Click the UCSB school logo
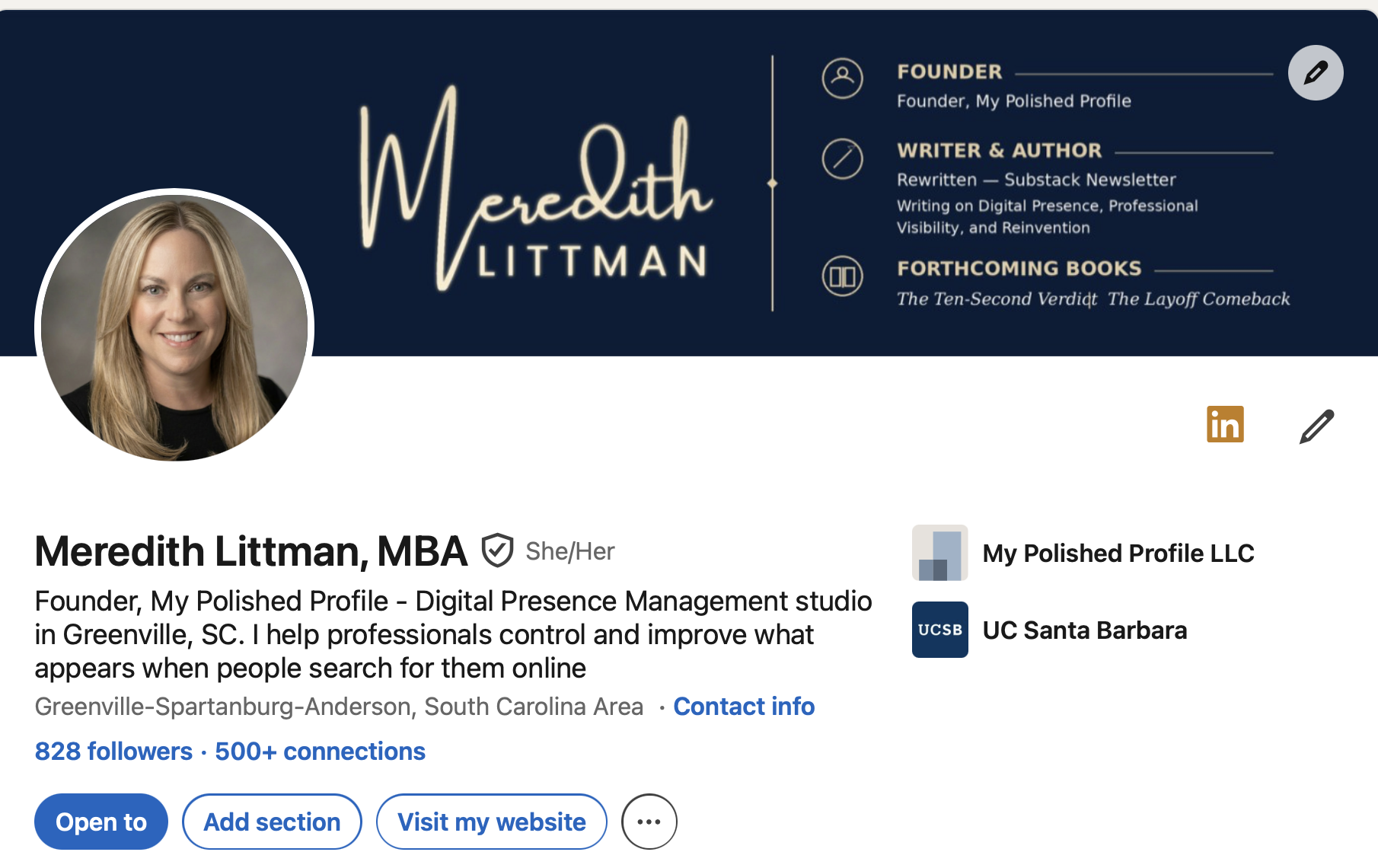This screenshot has width=1378, height=868. [x=940, y=630]
